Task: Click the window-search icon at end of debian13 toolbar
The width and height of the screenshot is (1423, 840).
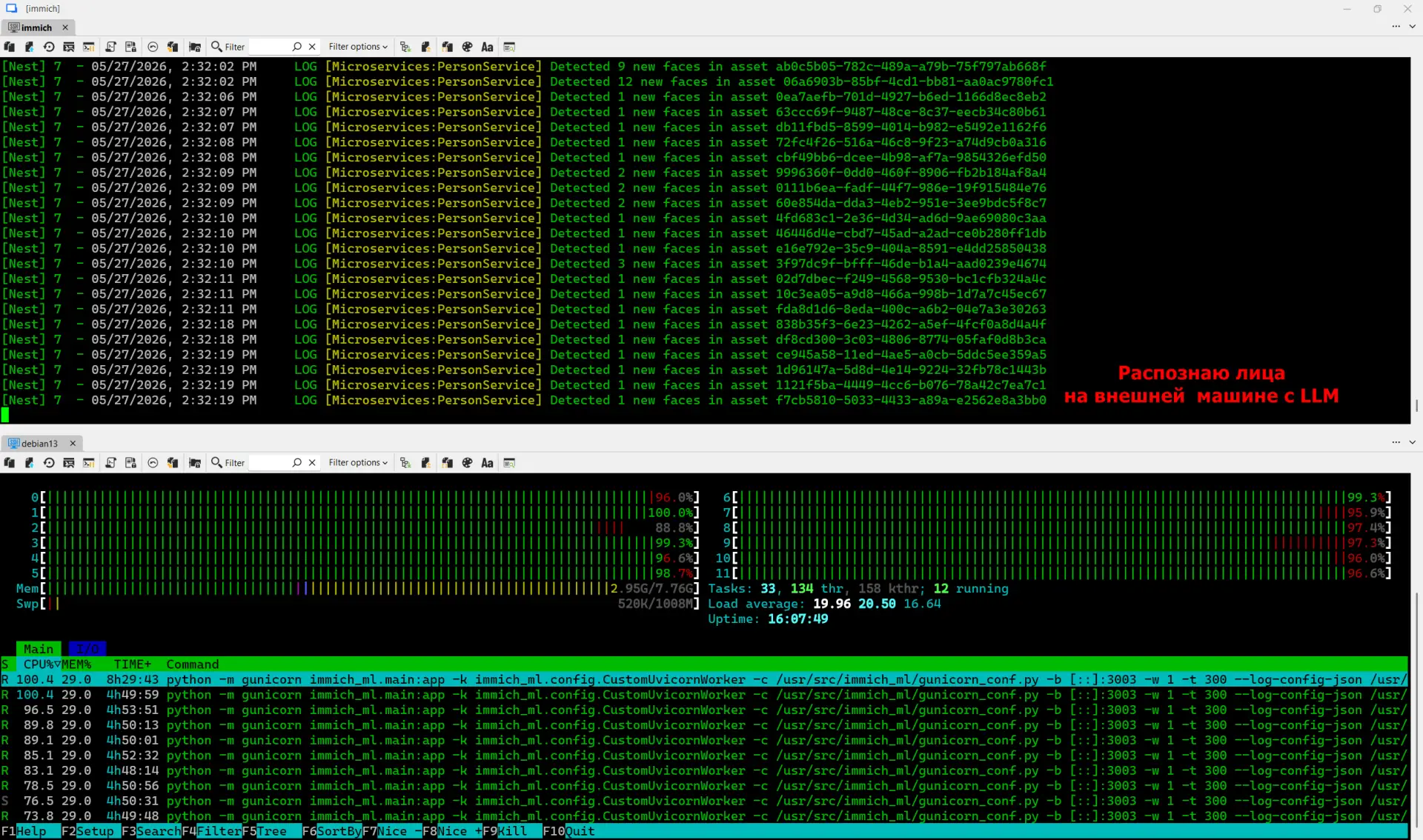Action: coord(509,463)
